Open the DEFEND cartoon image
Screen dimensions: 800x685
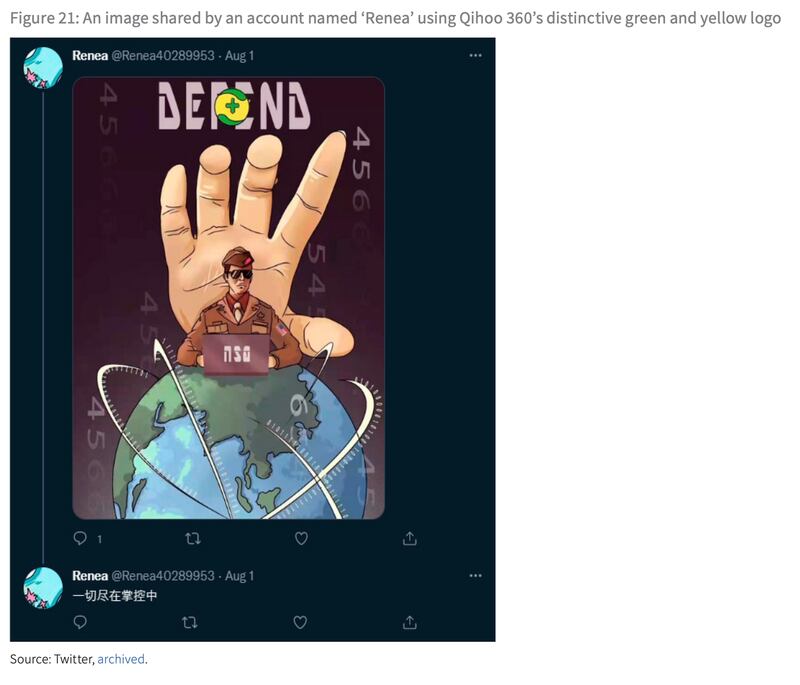tap(229, 298)
